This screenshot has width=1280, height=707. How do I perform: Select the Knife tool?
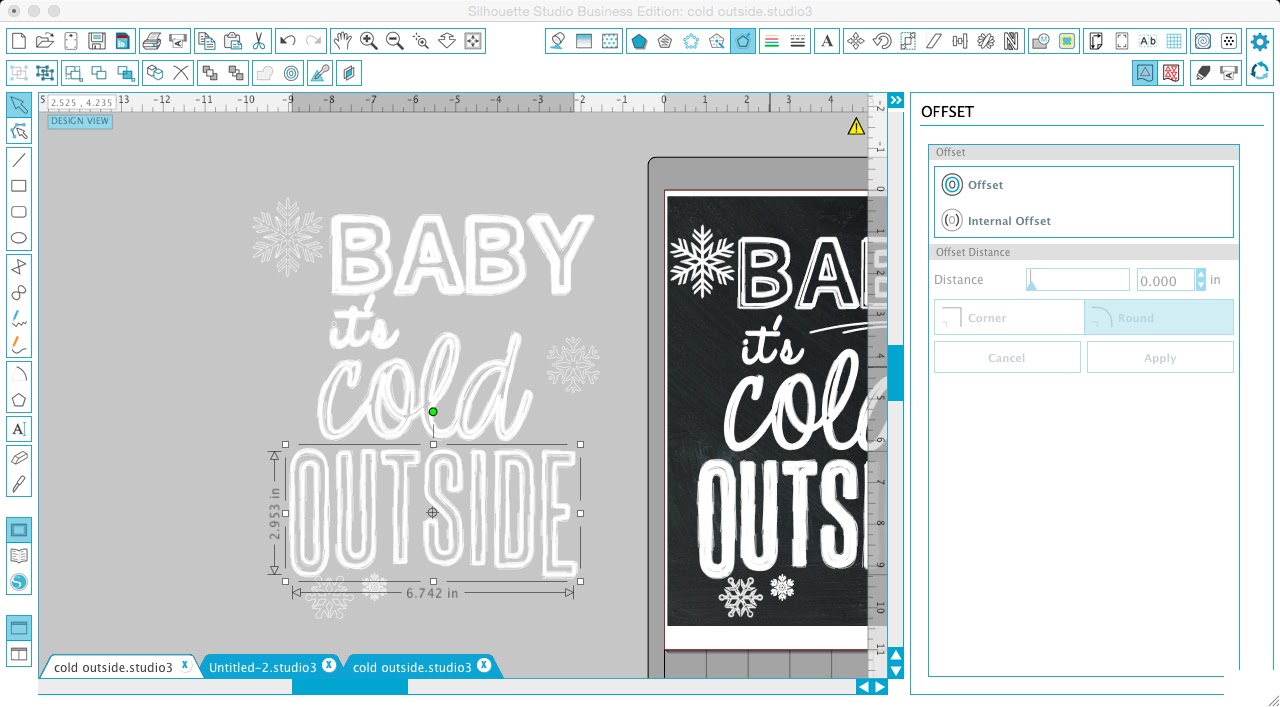coord(19,484)
